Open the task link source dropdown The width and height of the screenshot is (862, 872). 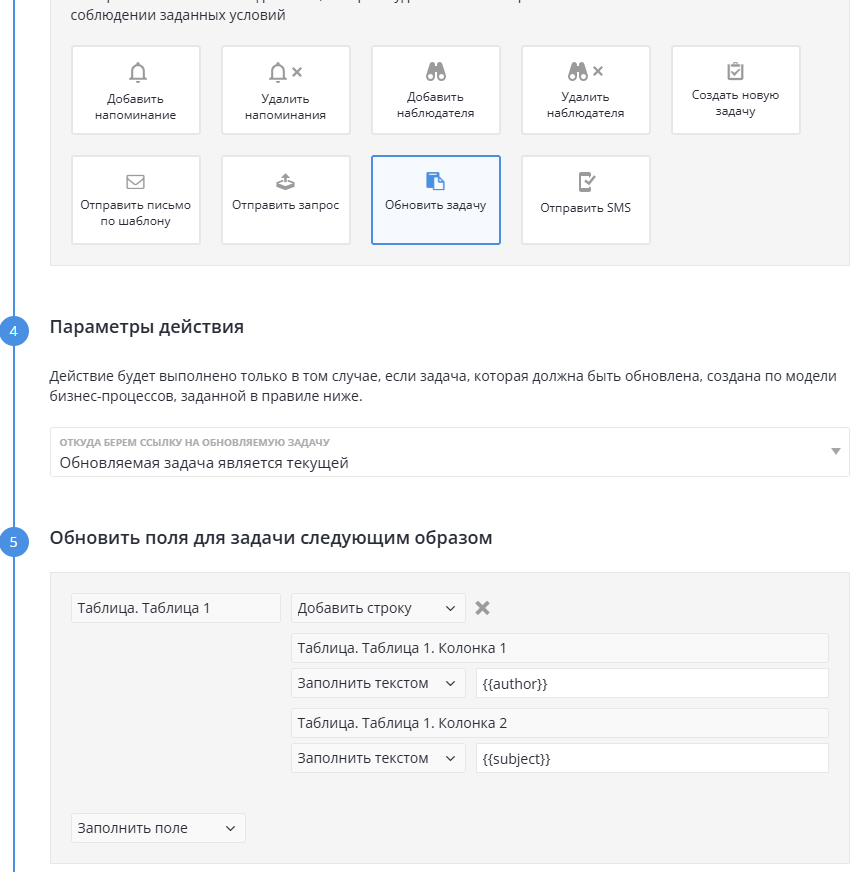click(449, 453)
